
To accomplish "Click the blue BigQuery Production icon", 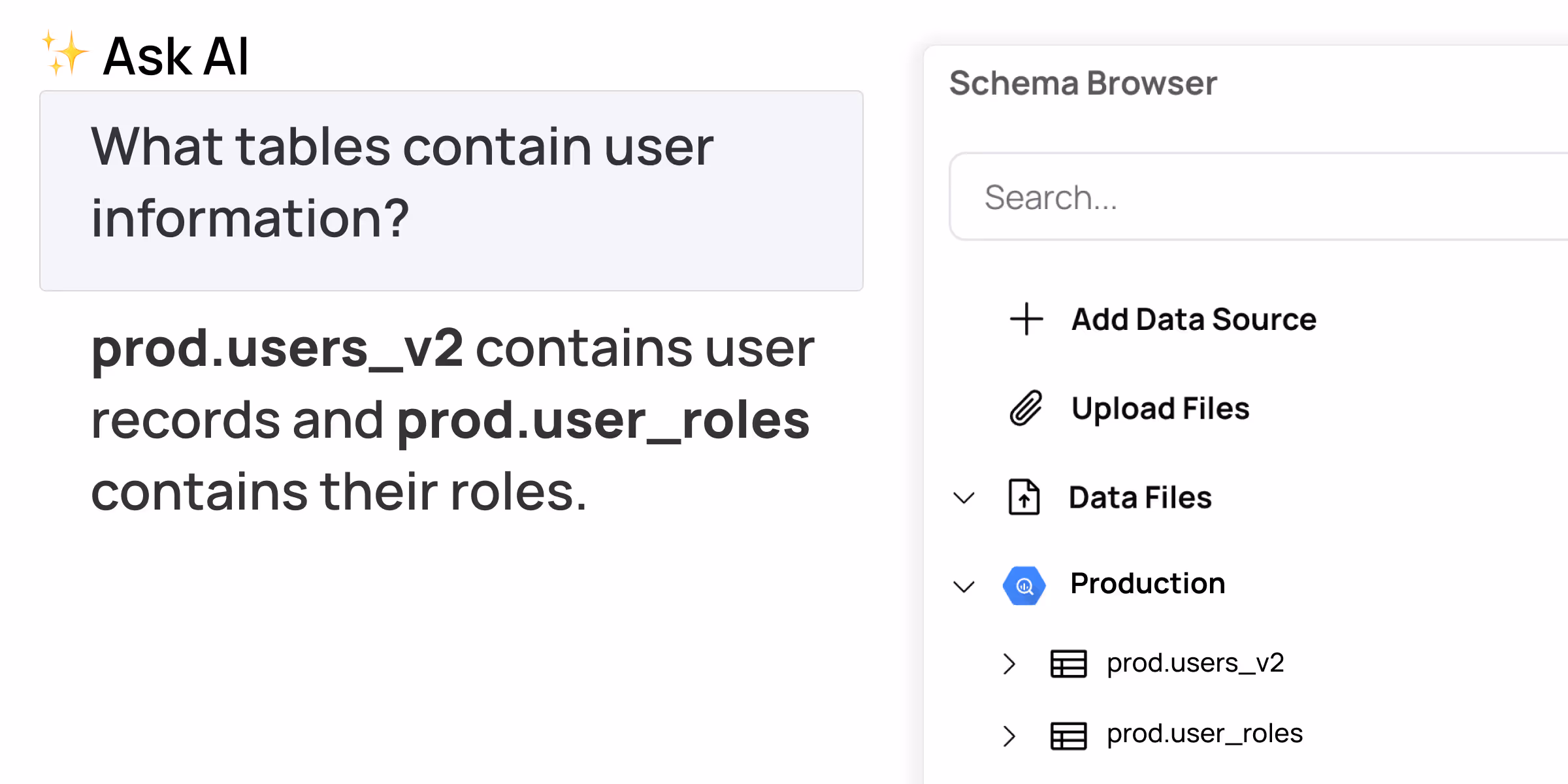I will pyautogui.click(x=1024, y=585).
